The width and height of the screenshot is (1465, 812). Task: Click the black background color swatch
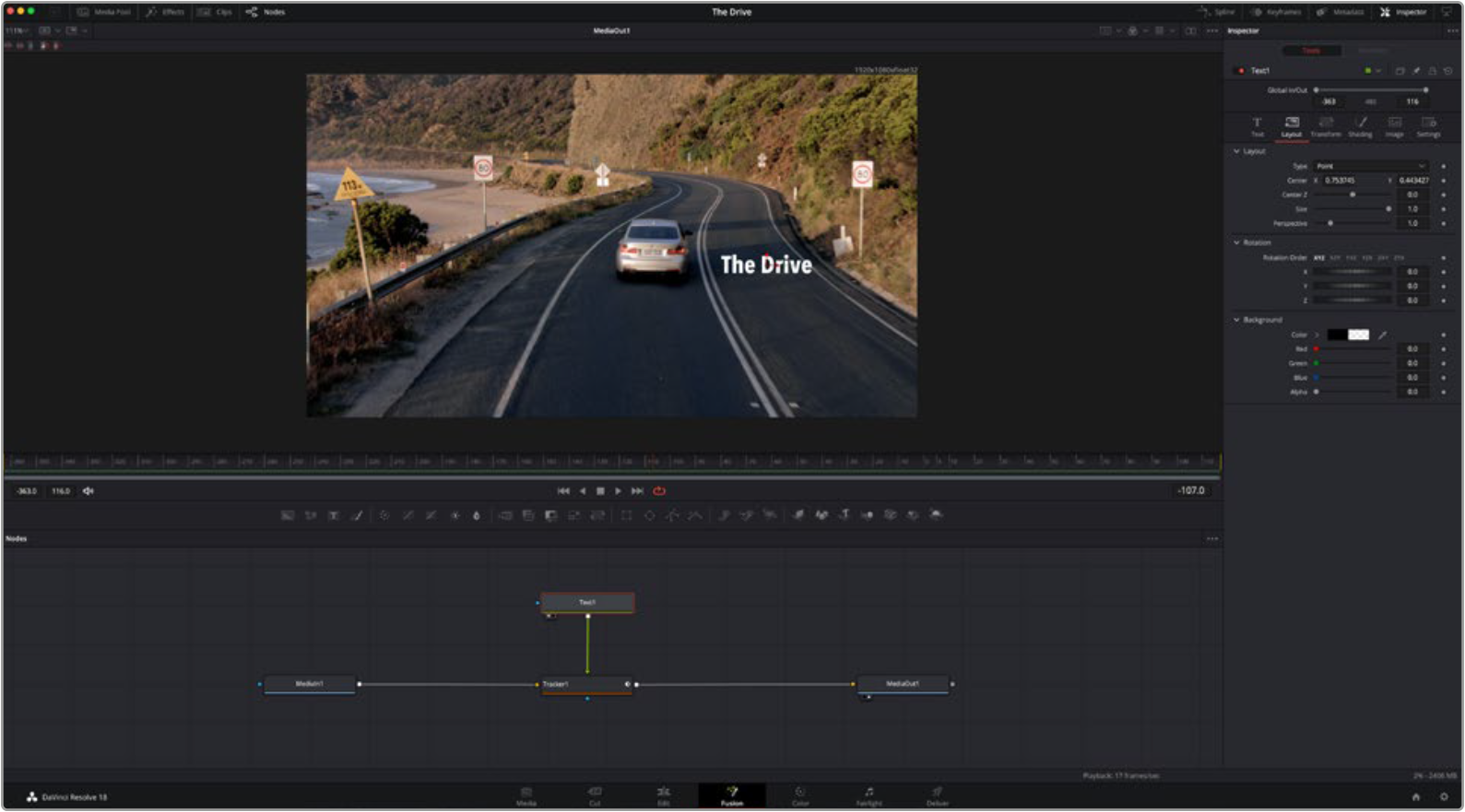(x=1336, y=335)
